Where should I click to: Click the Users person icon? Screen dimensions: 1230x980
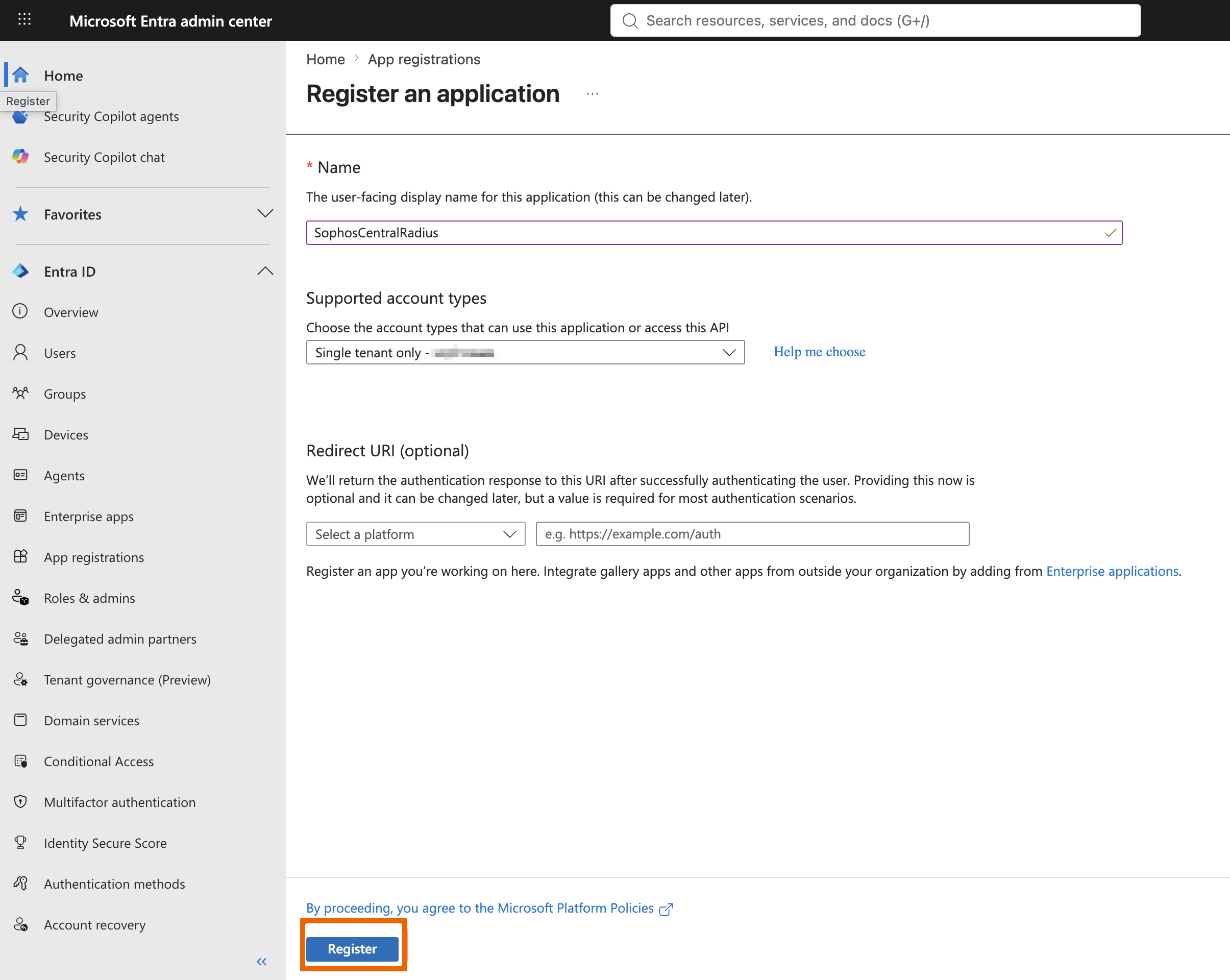20,353
